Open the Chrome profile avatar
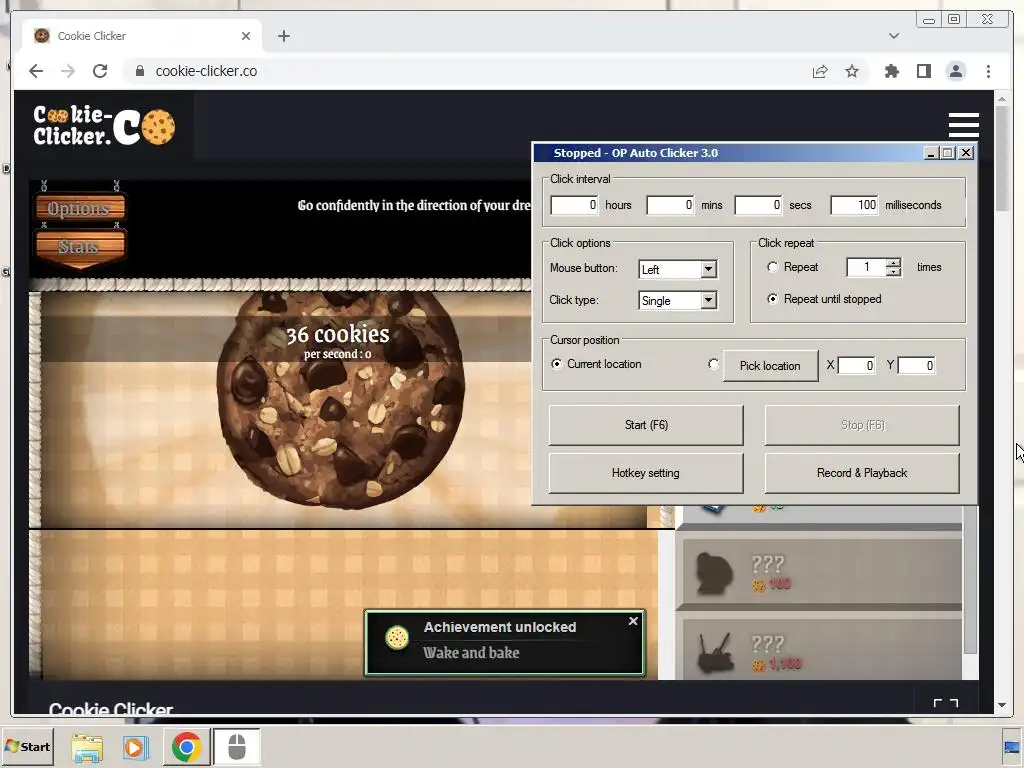Viewport: 1024px width, 768px height. (x=955, y=71)
